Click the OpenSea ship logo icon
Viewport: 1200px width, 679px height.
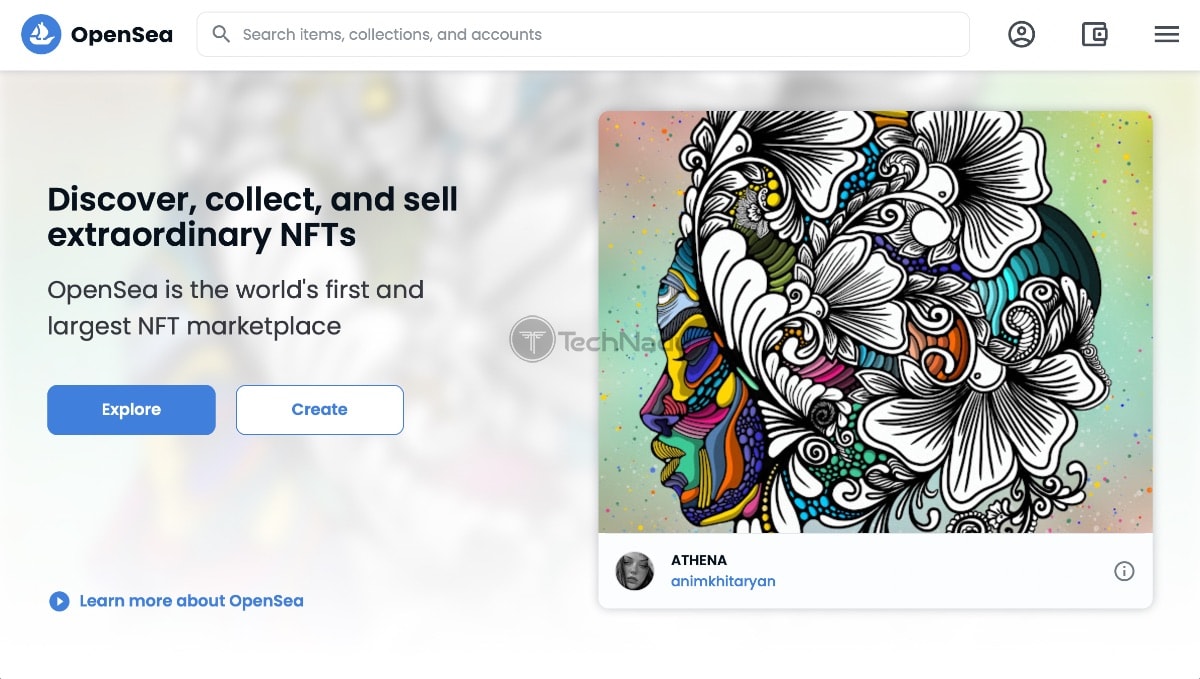41,35
